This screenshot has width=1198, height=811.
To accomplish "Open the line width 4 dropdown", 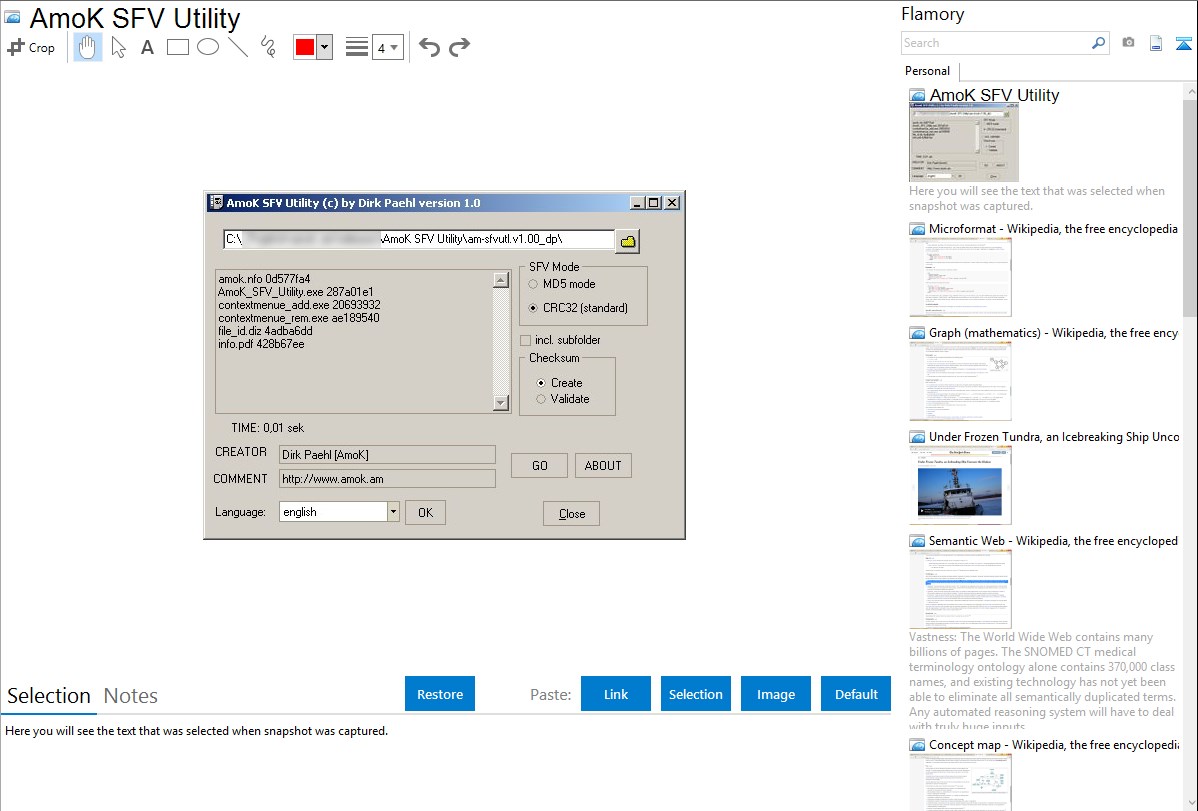I will [x=388, y=48].
